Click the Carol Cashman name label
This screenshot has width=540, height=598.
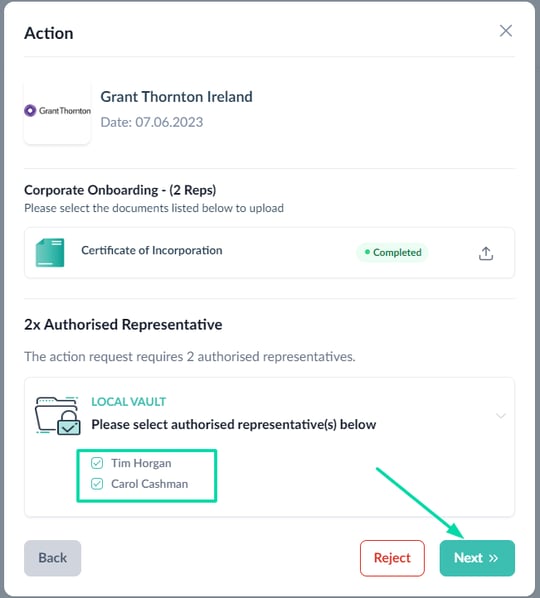pyautogui.click(x=149, y=484)
